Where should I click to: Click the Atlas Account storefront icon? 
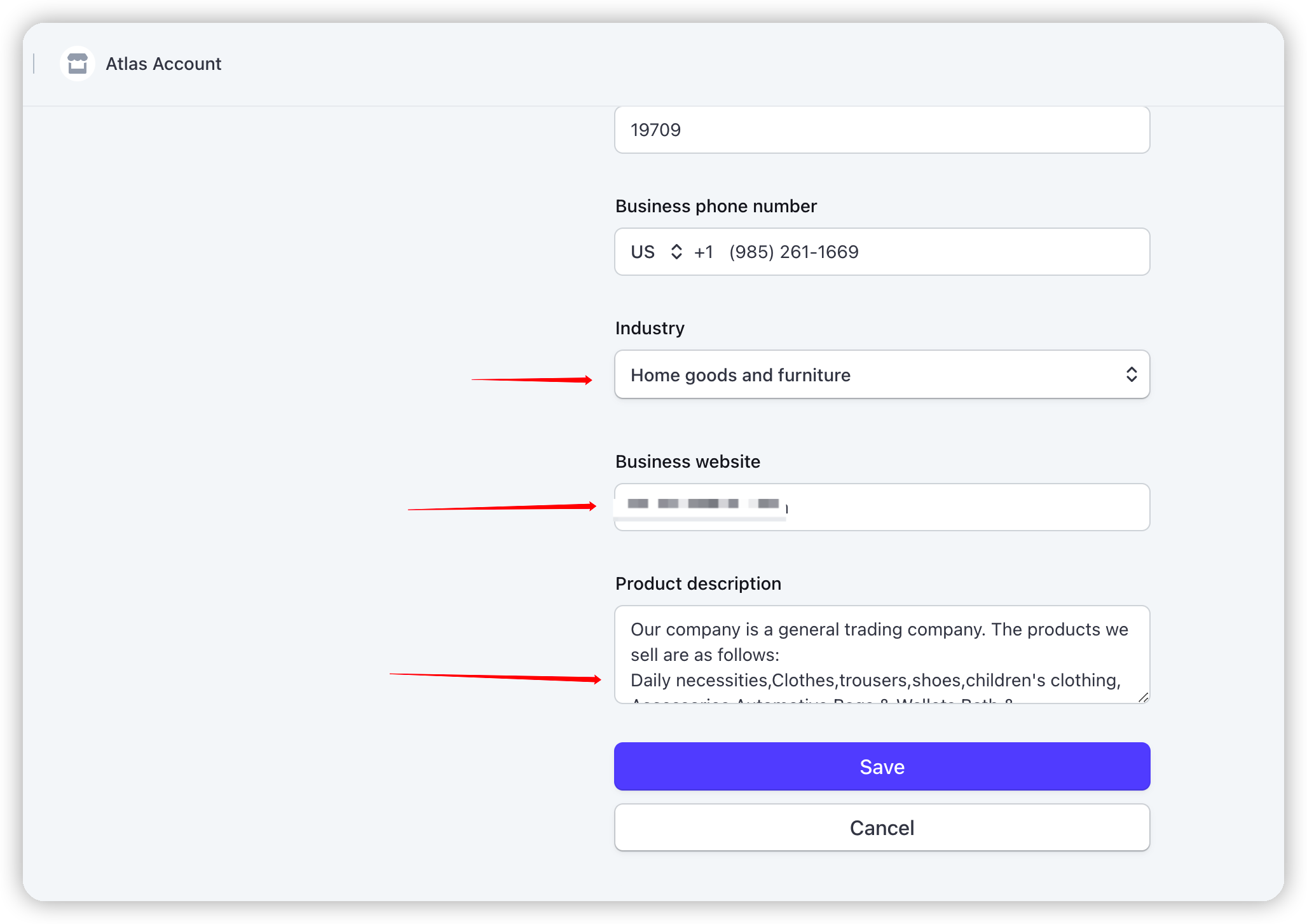point(78,64)
